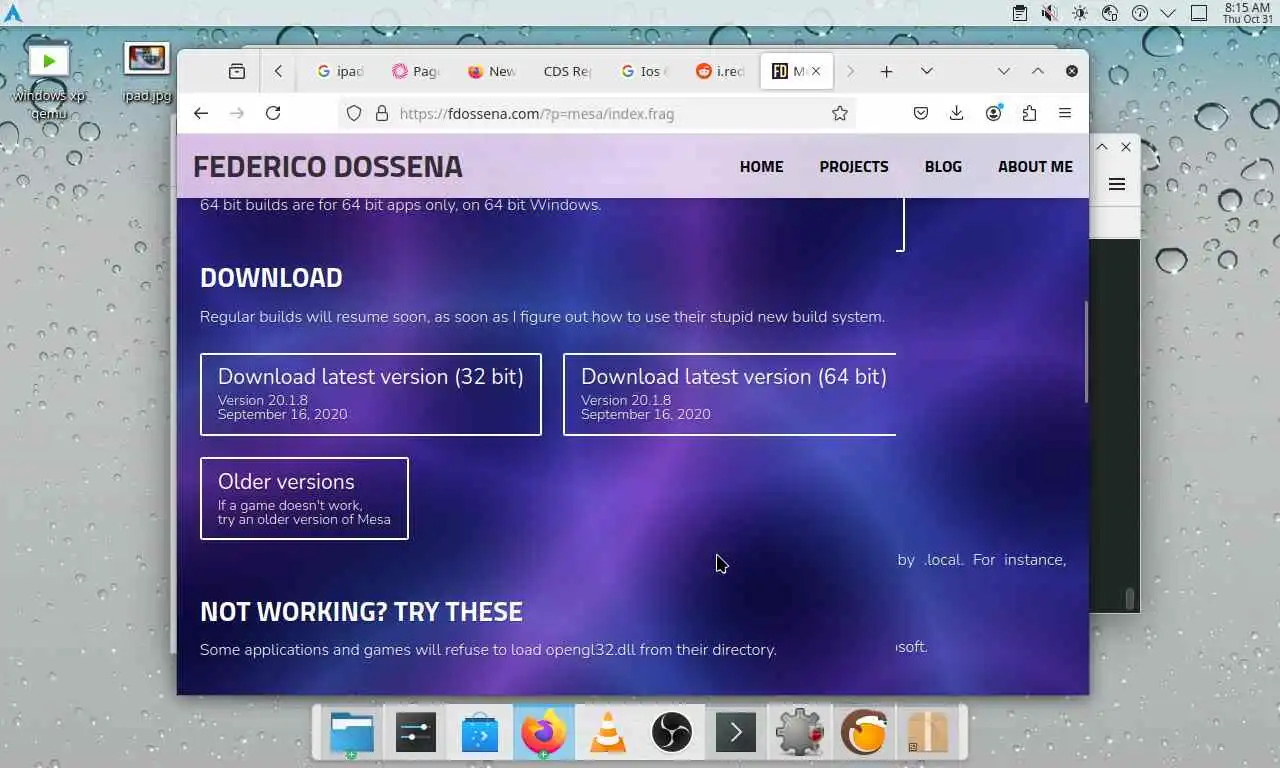Open system settings sliders dock icon
1280x768 pixels.
pyautogui.click(x=416, y=734)
